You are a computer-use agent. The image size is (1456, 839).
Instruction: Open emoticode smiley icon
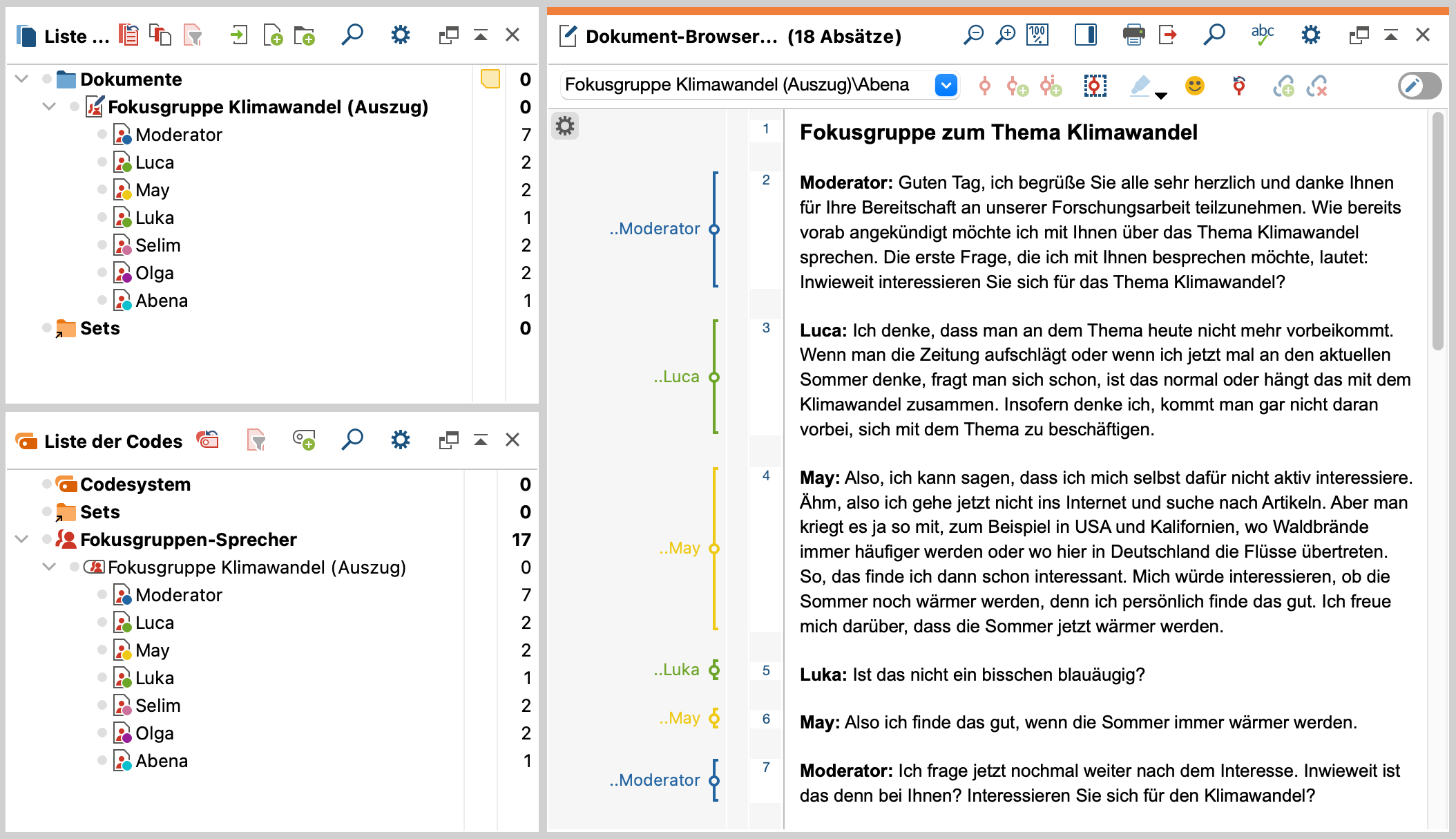pos(1195,86)
